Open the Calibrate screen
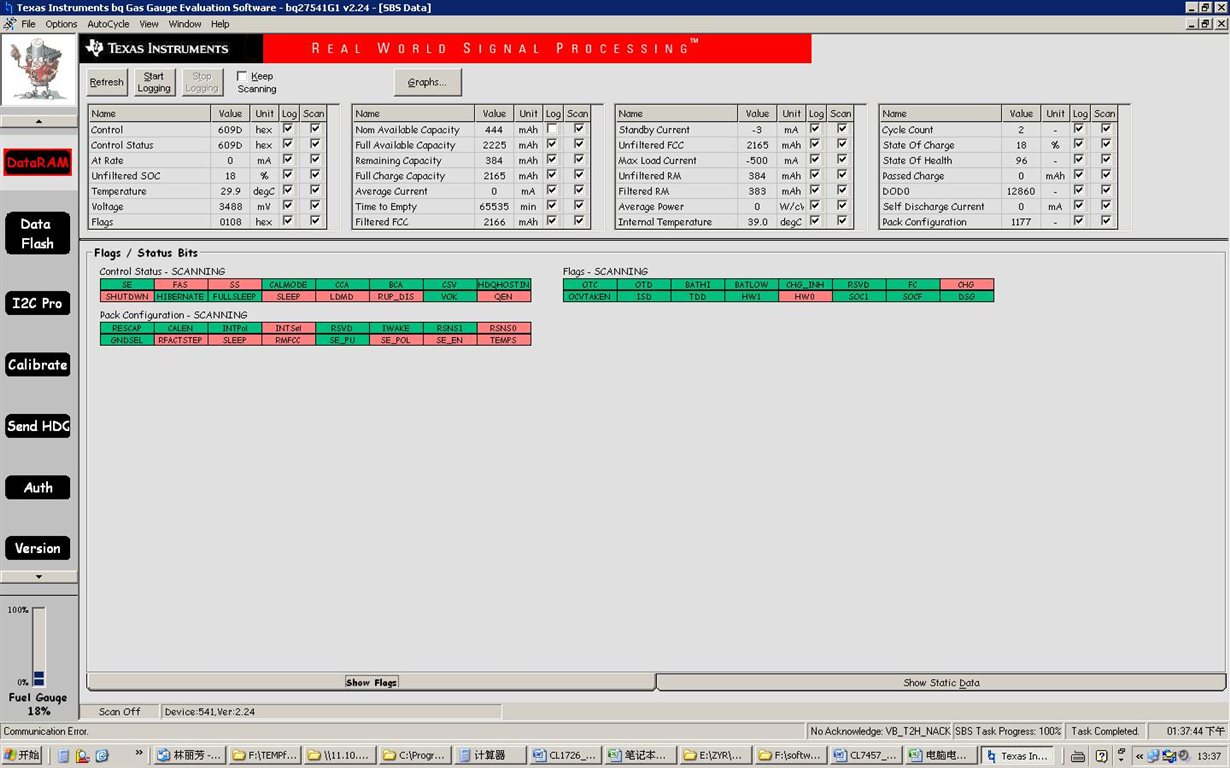 (37, 365)
